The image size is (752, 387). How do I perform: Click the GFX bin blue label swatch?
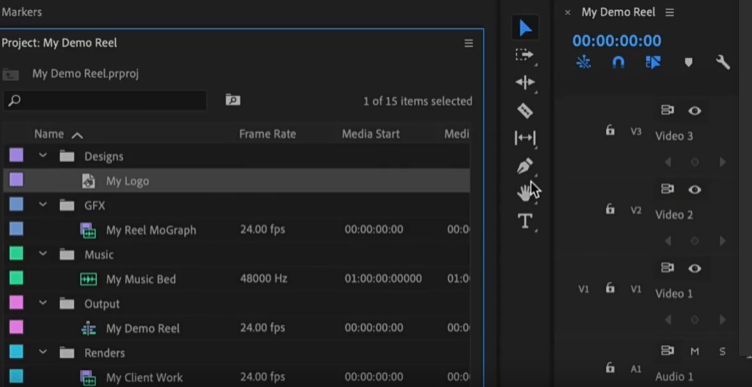point(16,204)
